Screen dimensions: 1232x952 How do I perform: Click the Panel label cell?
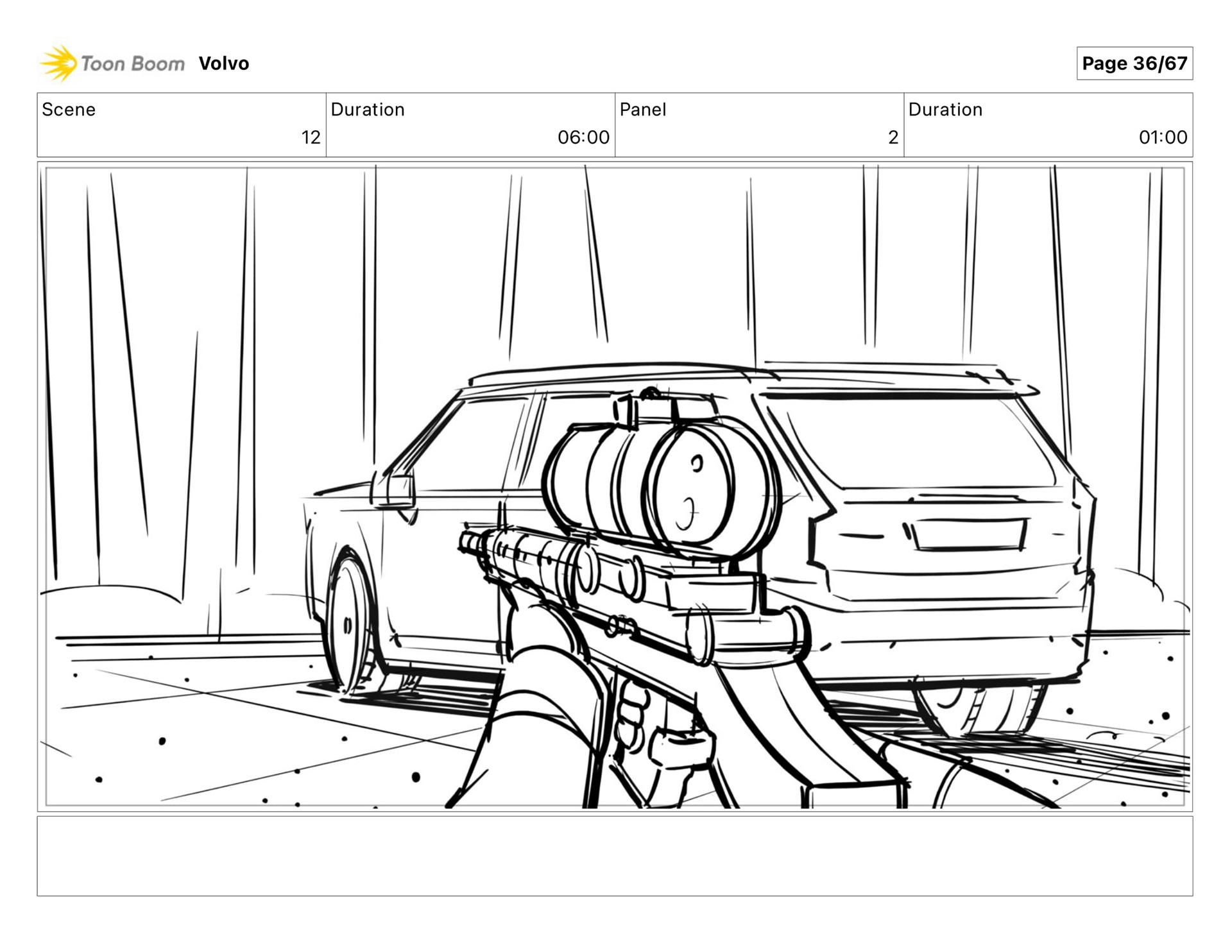tap(643, 110)
